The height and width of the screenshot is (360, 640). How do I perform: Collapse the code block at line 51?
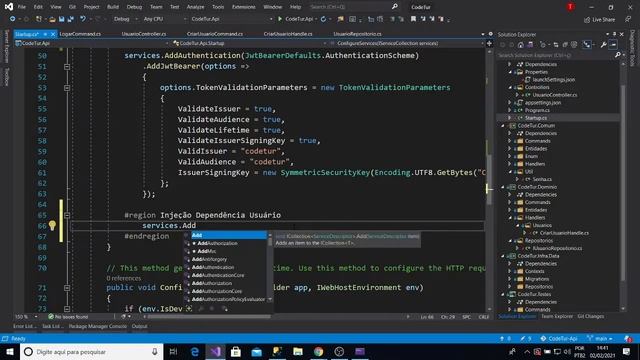[67, 67]
